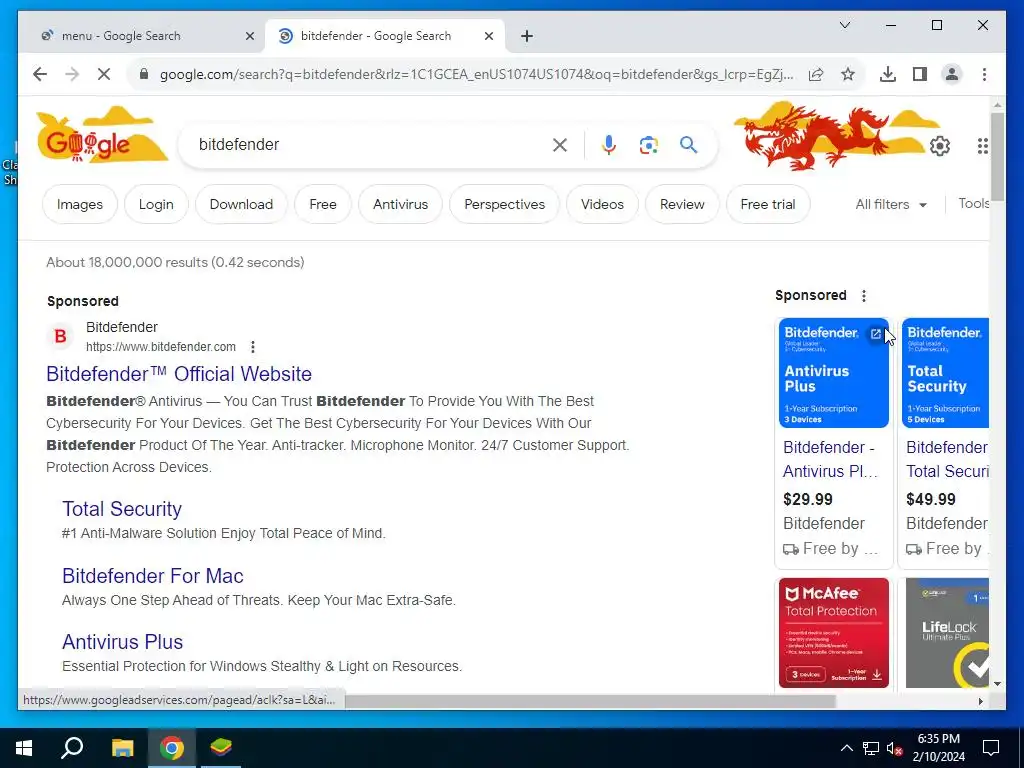This screenshot has width=1024, height=768.
Task: Filter results by Images
Action: [x=80, y=204]
